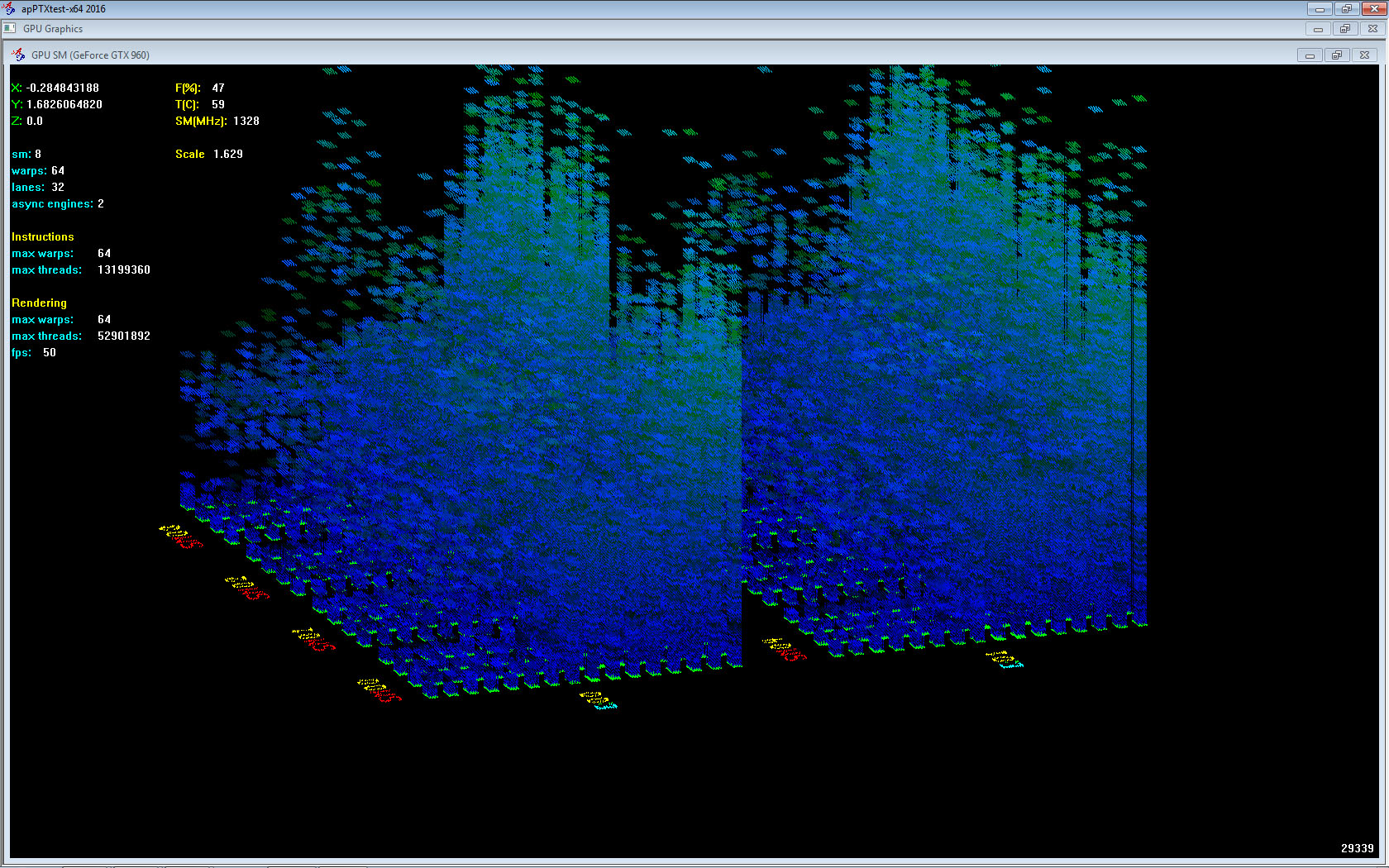Minimize the GPU Graphics window
This screenshot has height=868, width=1389.
(x=1318, y=29)
